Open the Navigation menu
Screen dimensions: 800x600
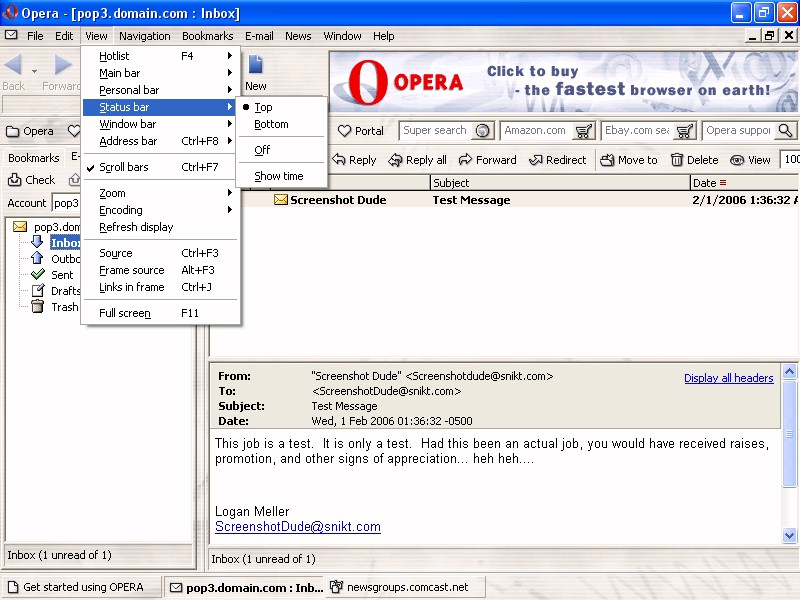(x=145, y=36)
